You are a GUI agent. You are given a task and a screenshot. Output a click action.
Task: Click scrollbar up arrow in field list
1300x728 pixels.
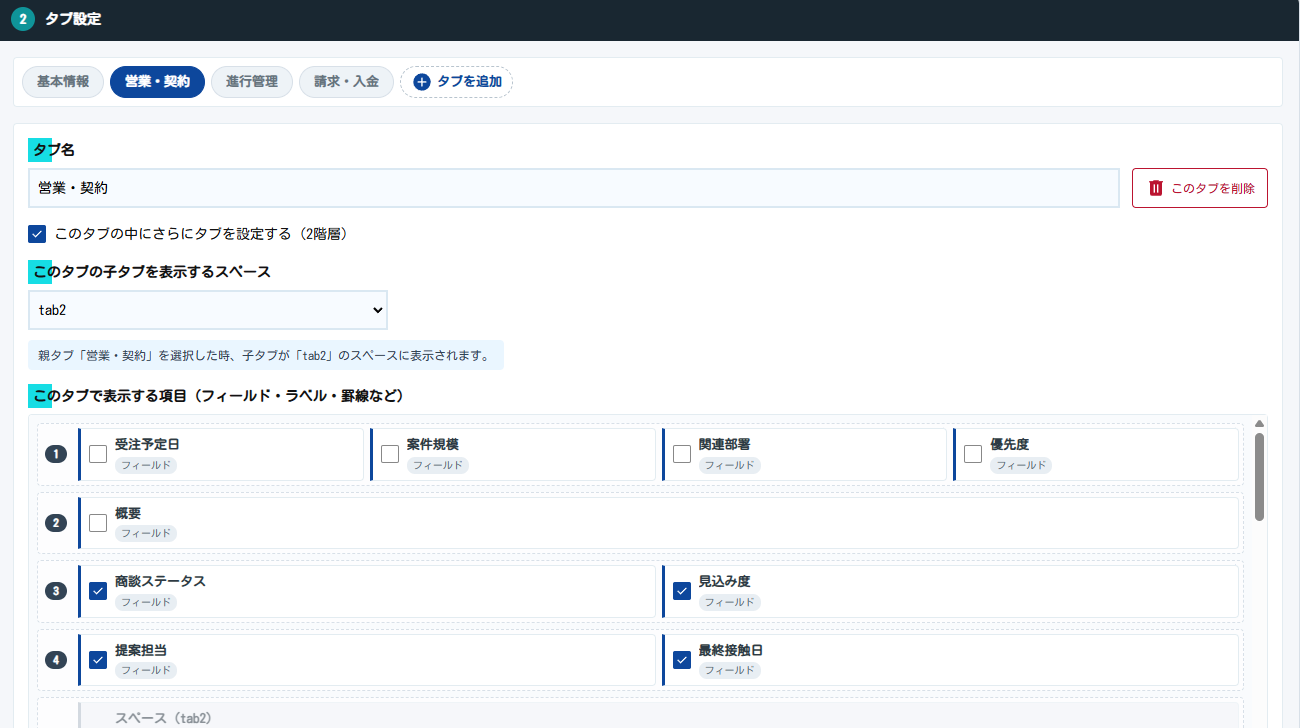(x=1259, y=424)
